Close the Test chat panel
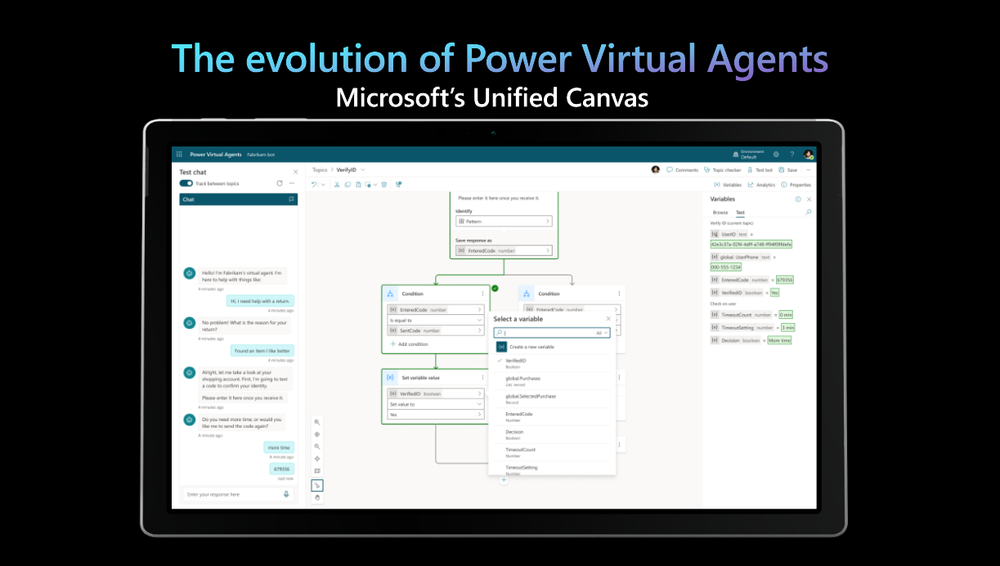 295,172
